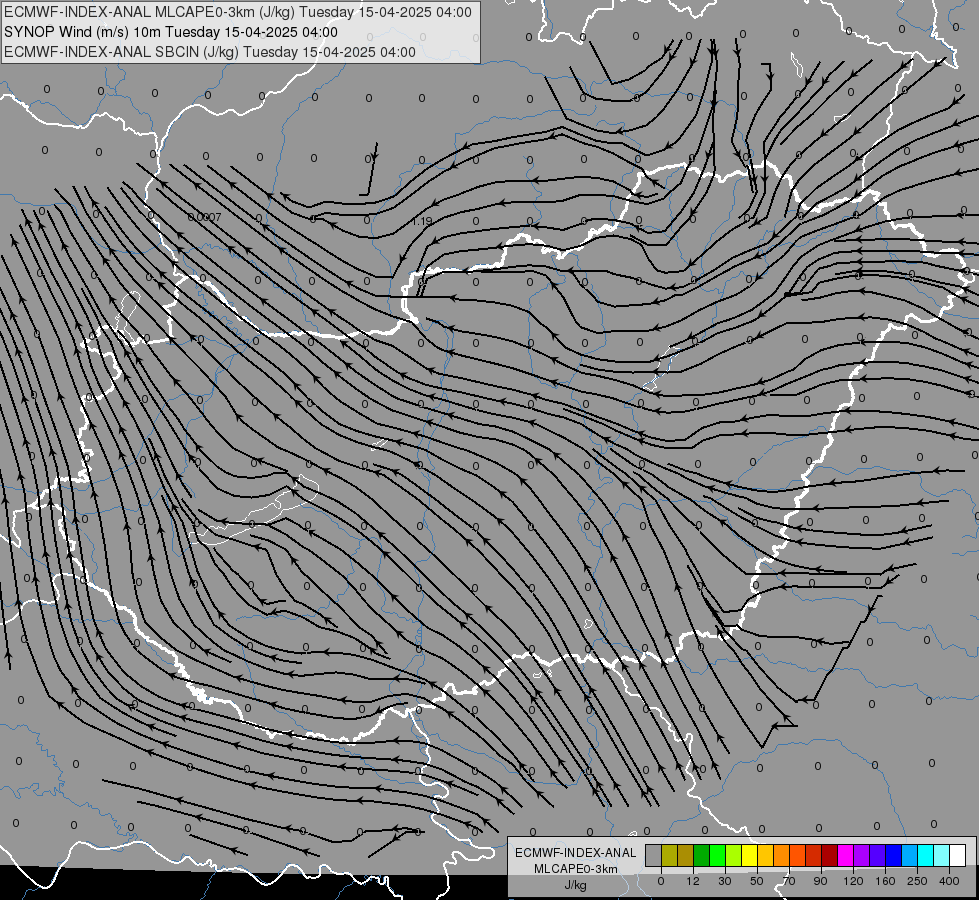
Task: Click the legend title 'ECMWF-INDEX-ANAL'
Action: point(576,853)
